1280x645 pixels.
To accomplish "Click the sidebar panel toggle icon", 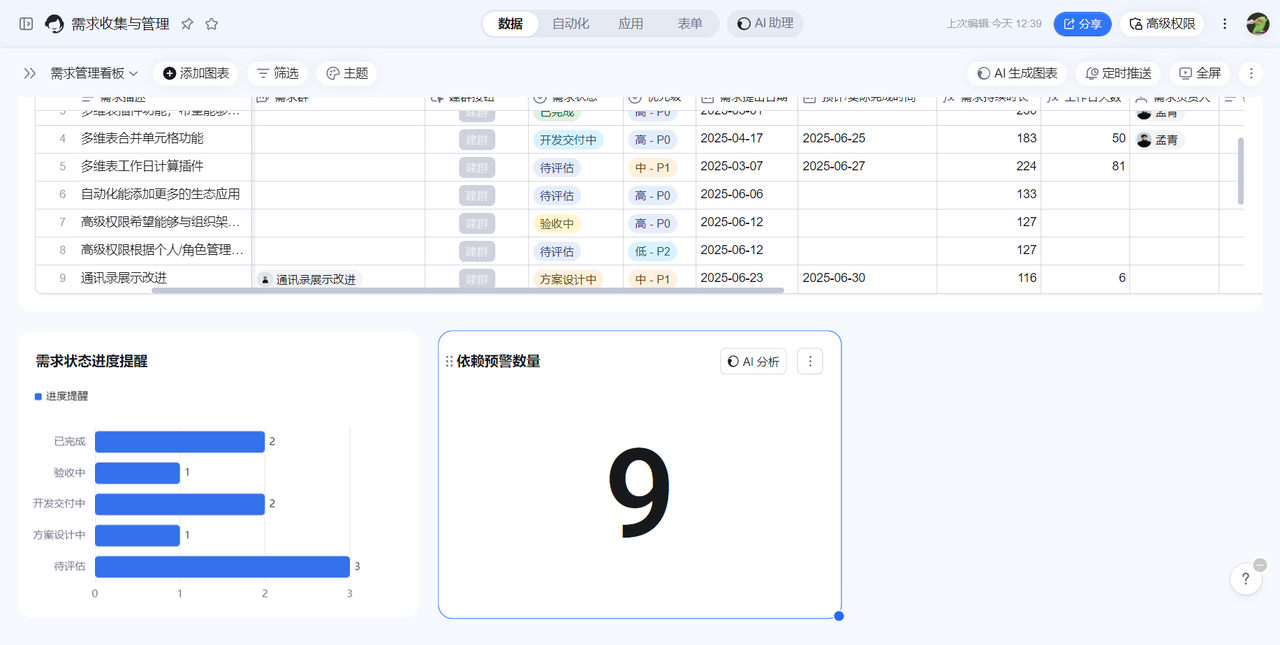I will click(26, 24).
